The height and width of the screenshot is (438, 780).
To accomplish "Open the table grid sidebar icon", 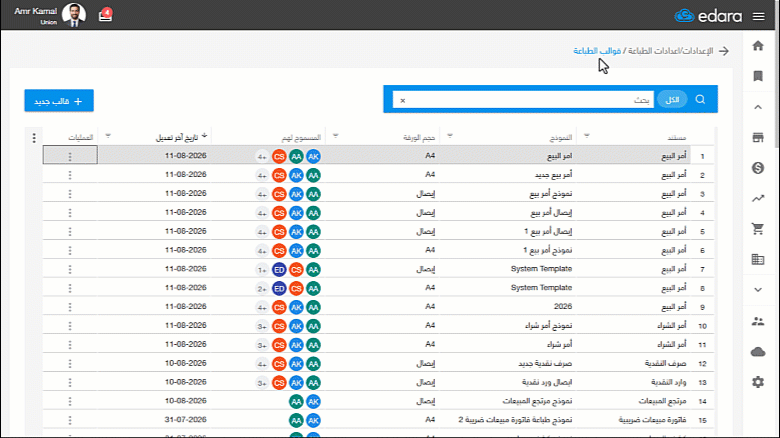I will point(758,259).
